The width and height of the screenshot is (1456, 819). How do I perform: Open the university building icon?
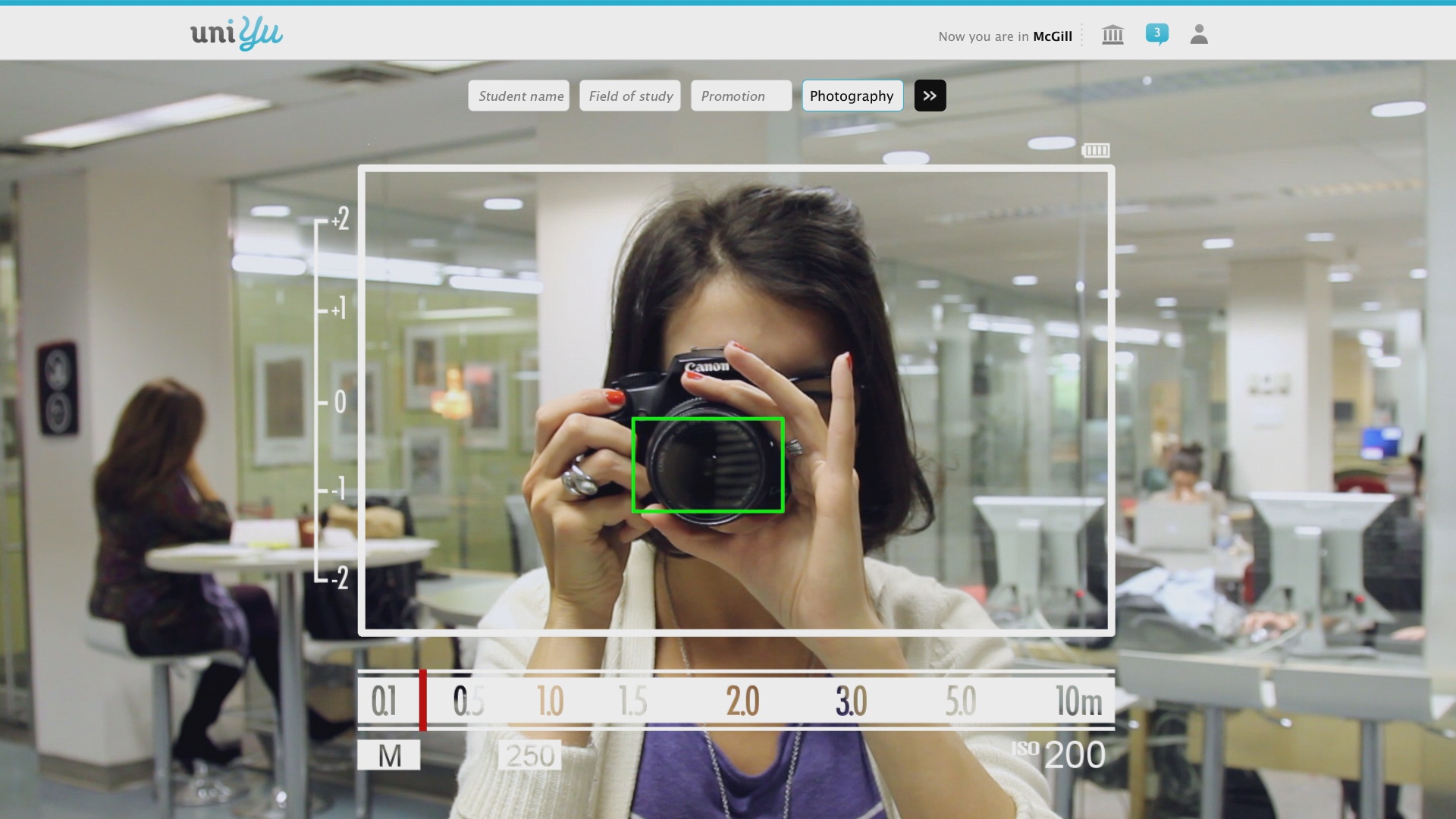[1112, 35]
